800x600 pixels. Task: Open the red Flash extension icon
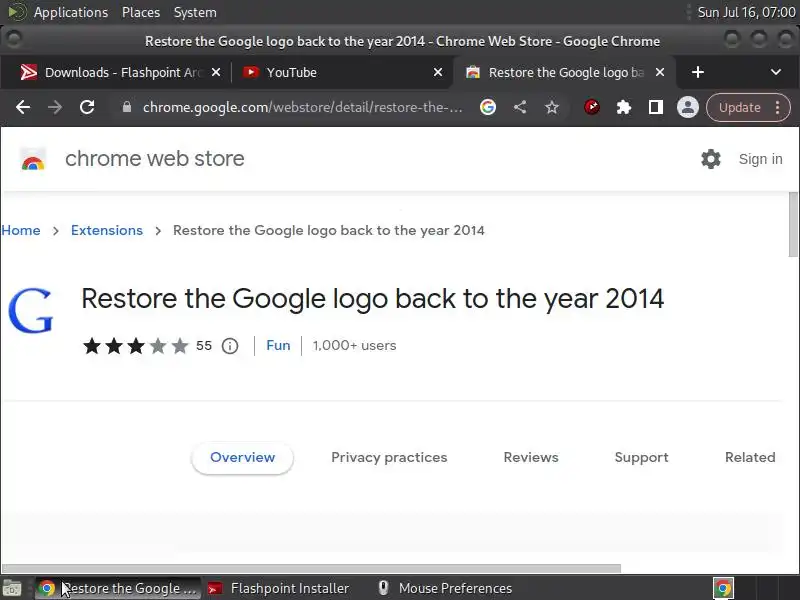(592, 107)
